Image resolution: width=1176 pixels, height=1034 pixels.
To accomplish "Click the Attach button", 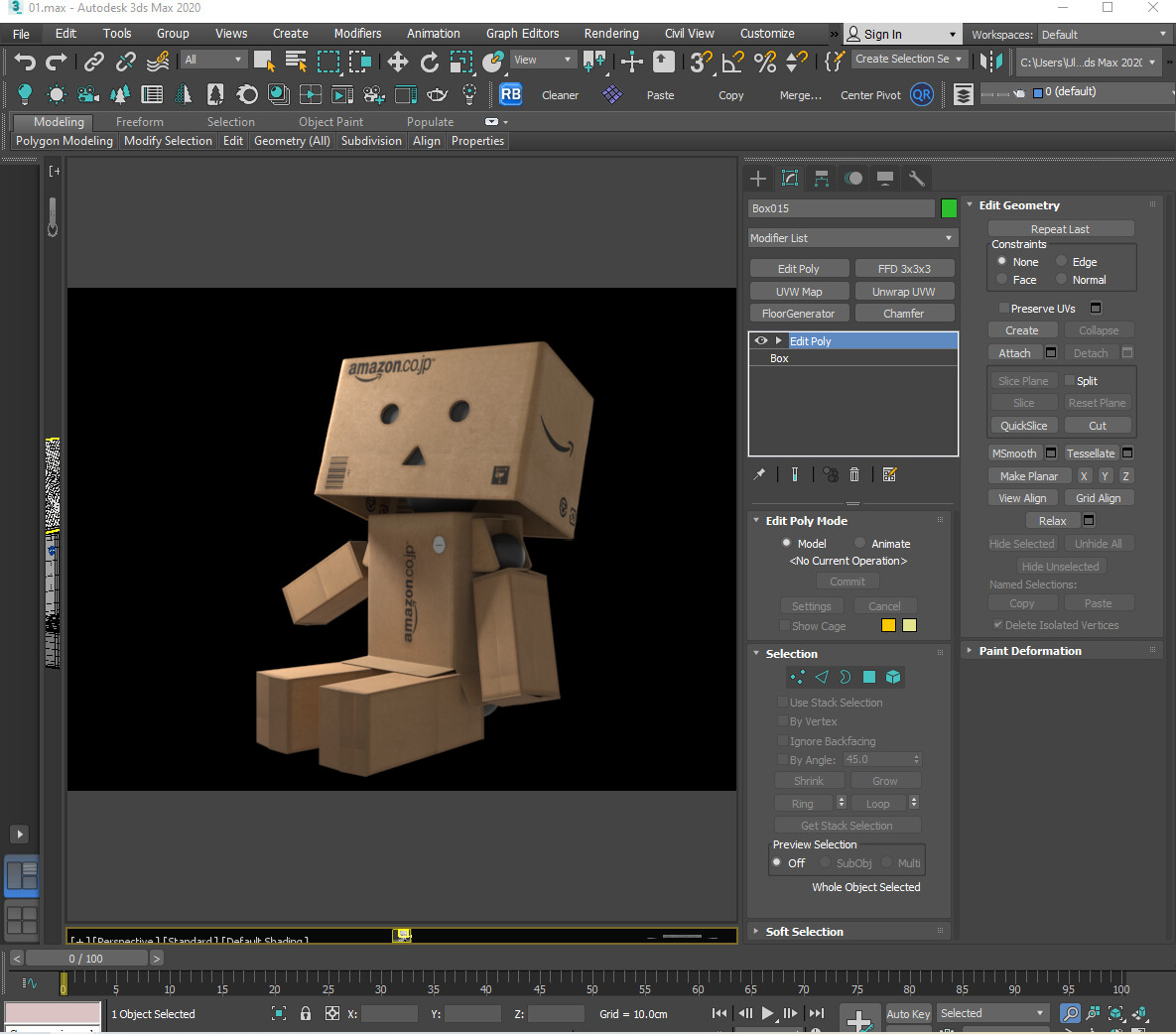I will (x=1014, y=352).
